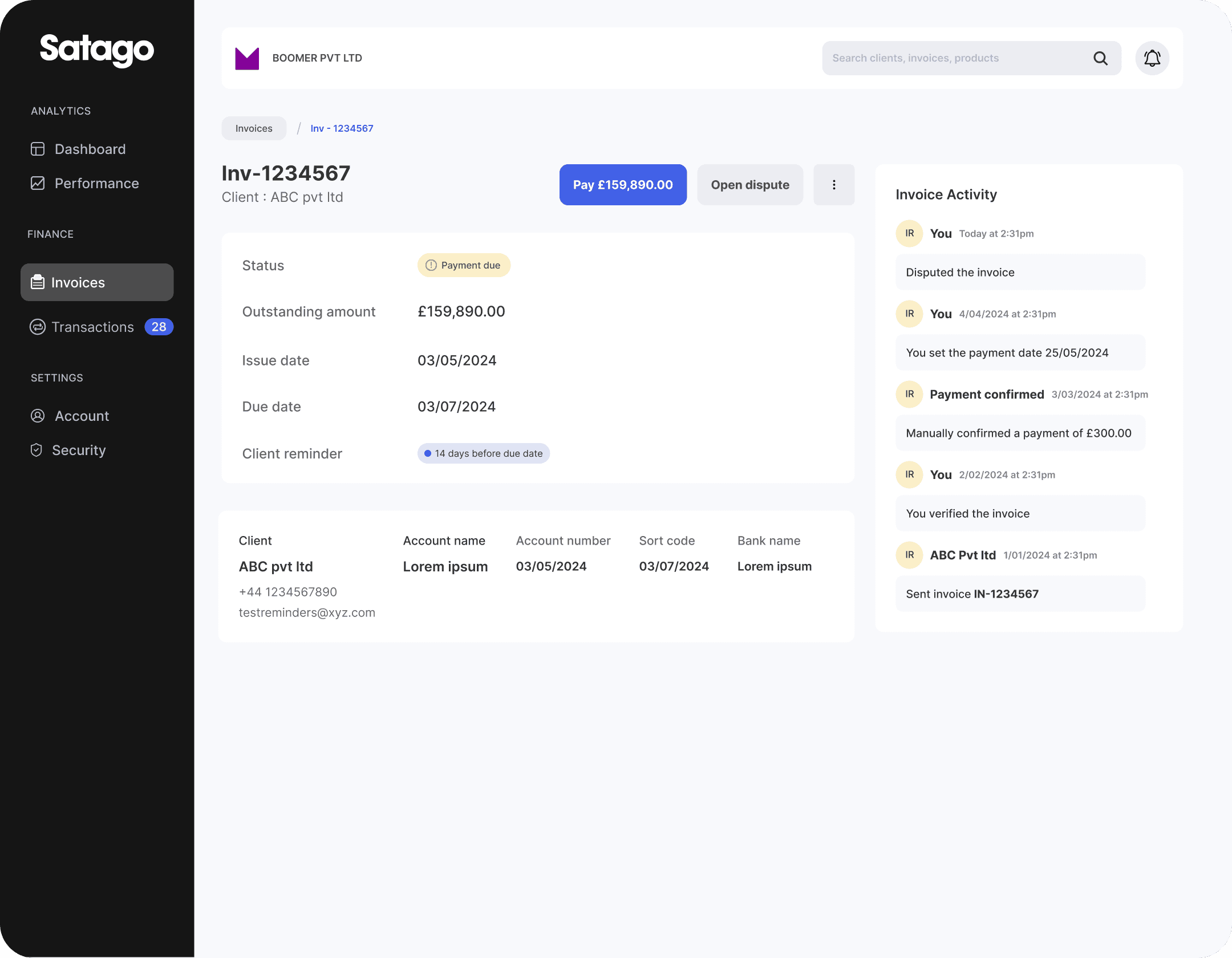Focus the search clients, invoices field
This screenshot has height=958, width=1232.
point(953,58)
